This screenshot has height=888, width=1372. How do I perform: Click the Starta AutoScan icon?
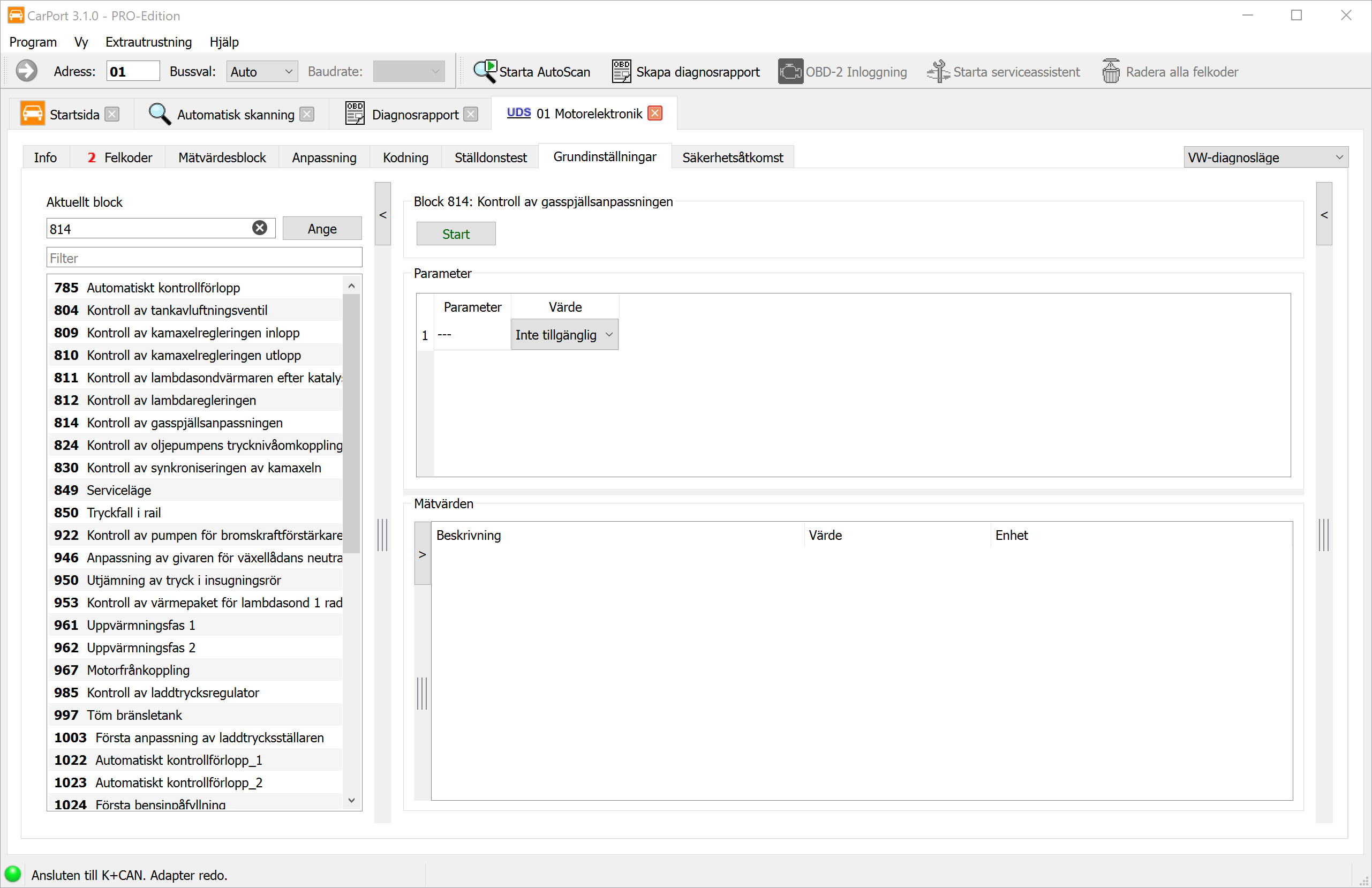[484, 72]
